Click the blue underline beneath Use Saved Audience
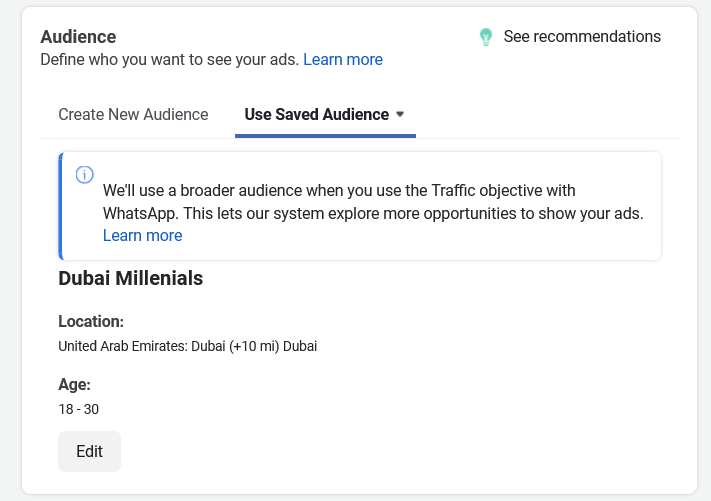711x501 pixels. [325, 135]
